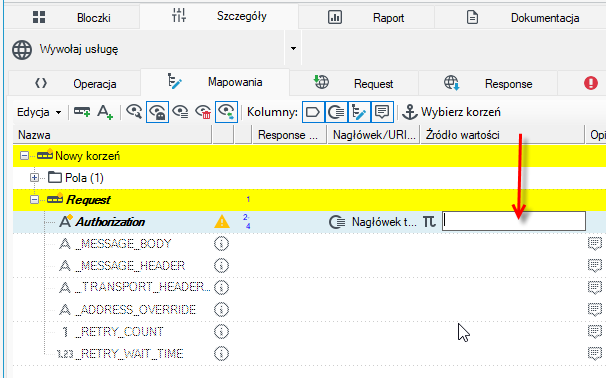Toggle the source value column button in Kolumny

[336, 112]
